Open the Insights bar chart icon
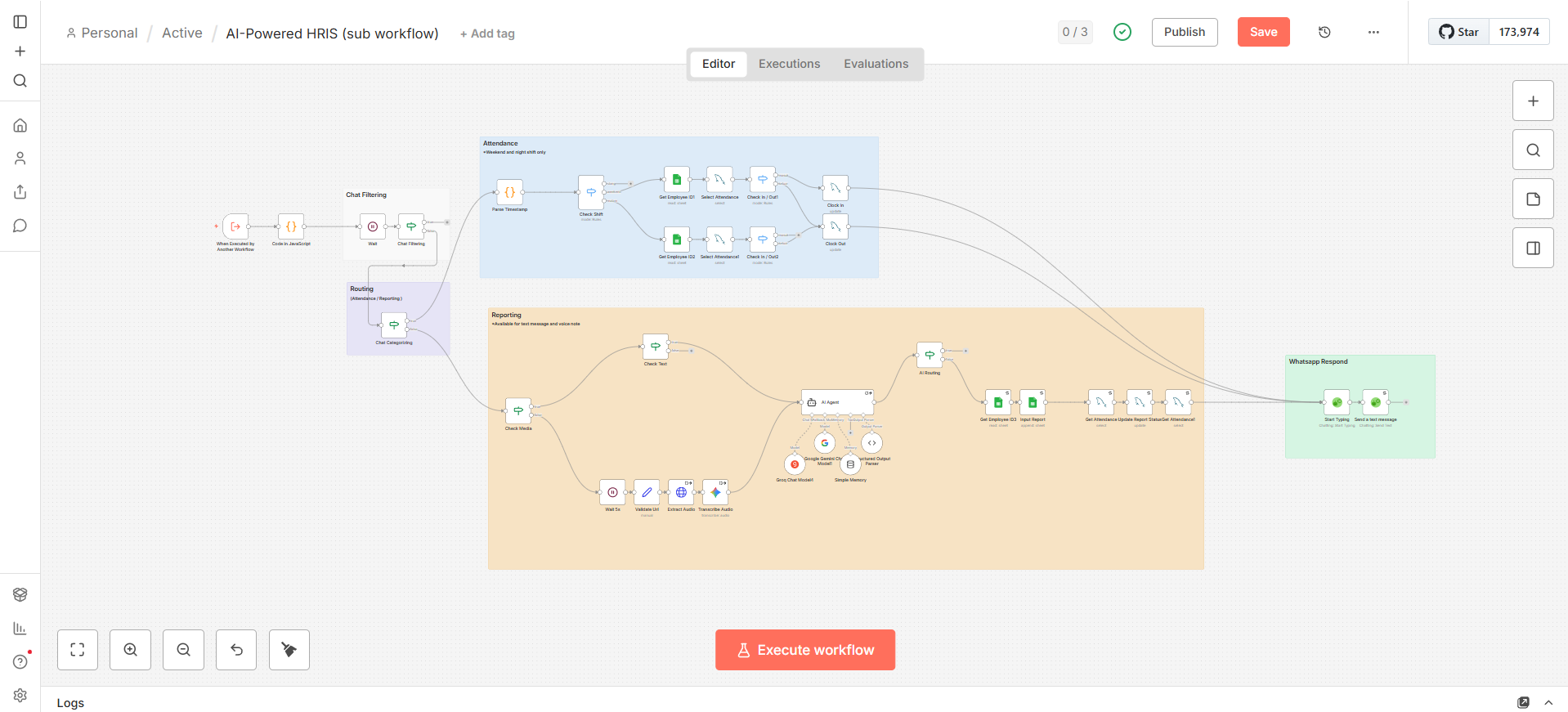Image resolution: width=1568 pixels, height=712 pixels. tap(20, 628)
